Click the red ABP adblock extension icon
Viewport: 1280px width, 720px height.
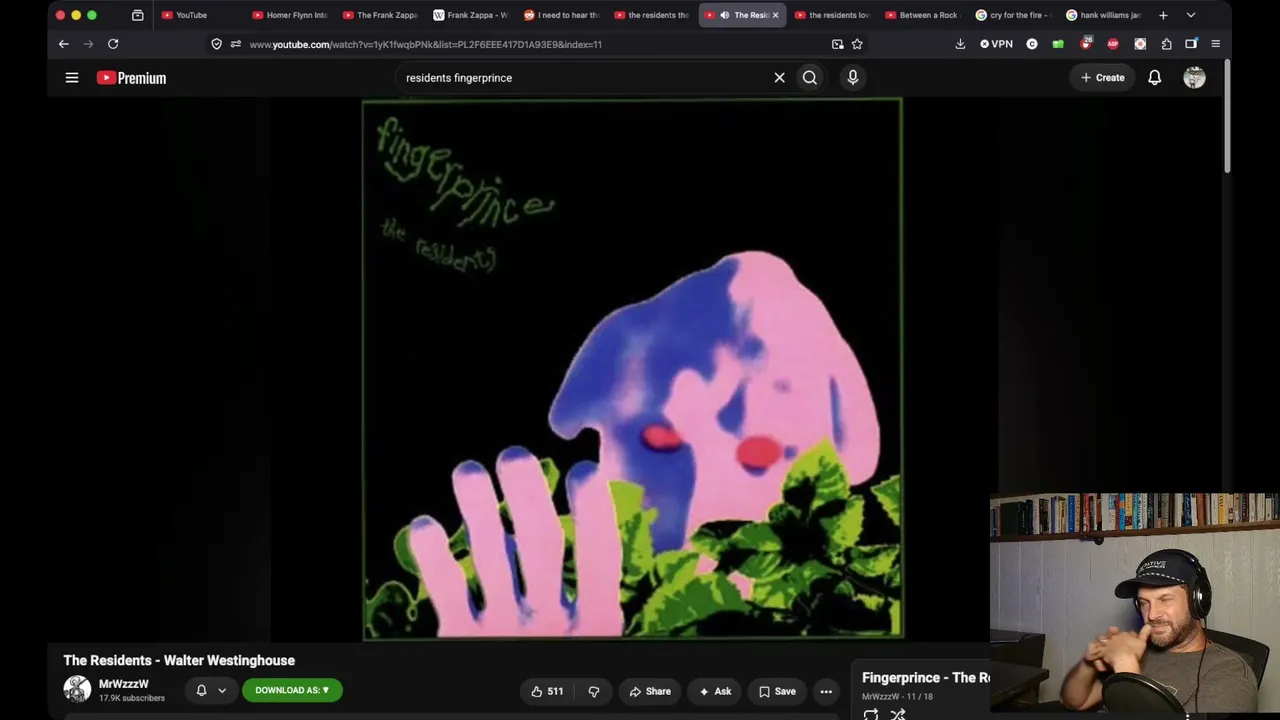(x=1113, y=44)
